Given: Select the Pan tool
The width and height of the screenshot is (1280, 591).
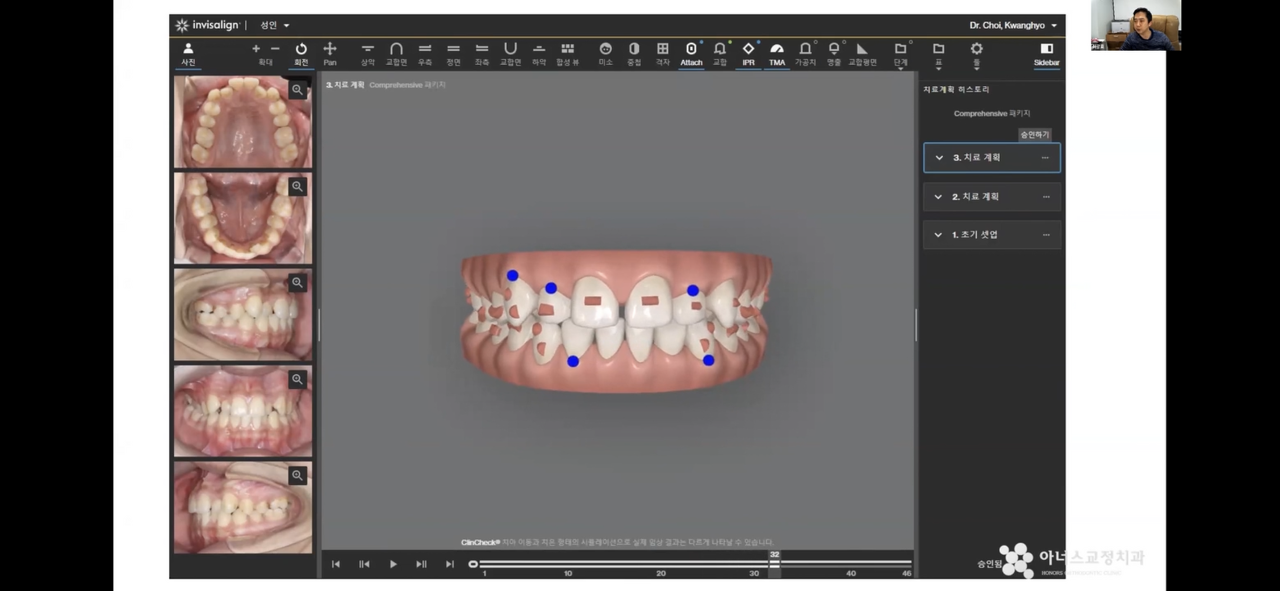Looking at the screenshot, I should [x=330, y=54].
